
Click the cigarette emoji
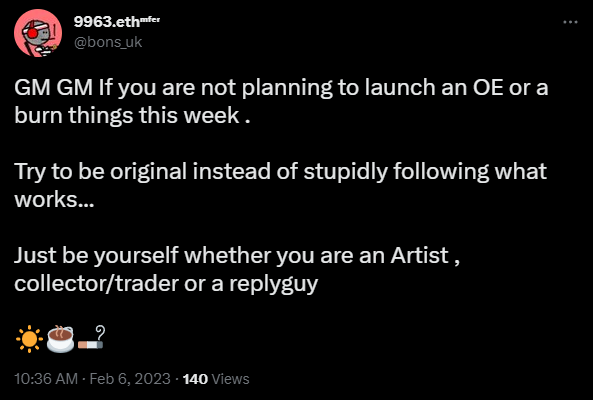[x=91, y=337]
